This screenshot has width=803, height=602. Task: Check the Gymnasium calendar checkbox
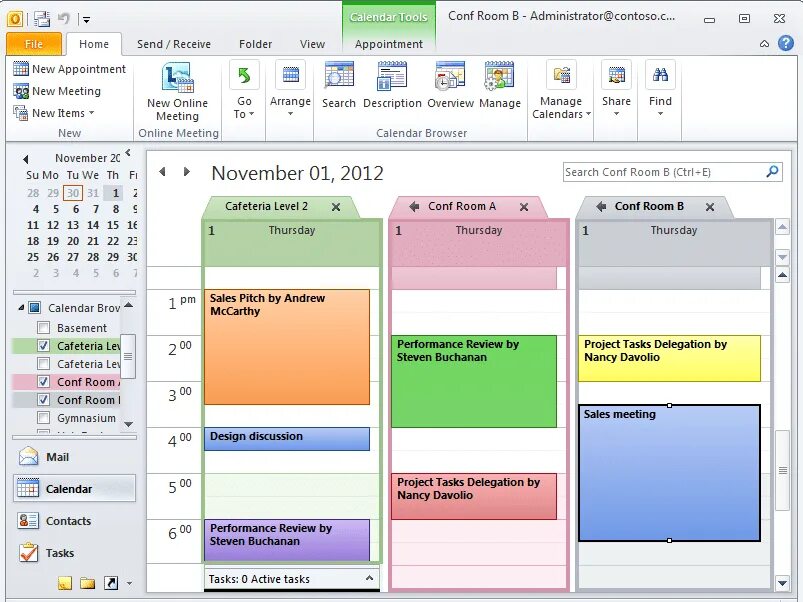tap(44, 418)
